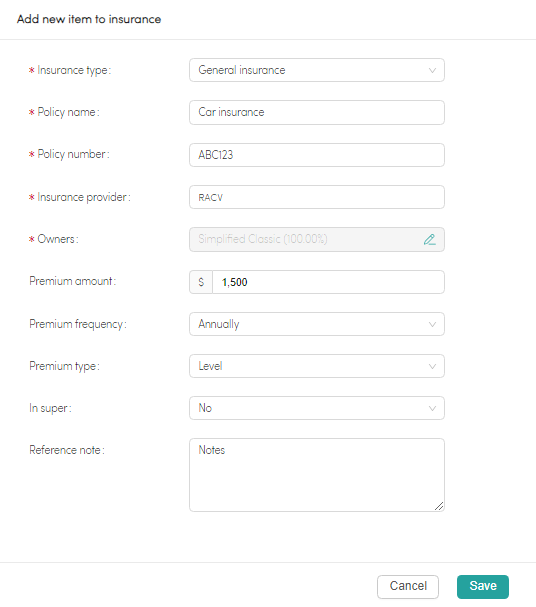536x607 pixels.
Task: Click the Policy number field showing ABC123
Action: point(317,155)
